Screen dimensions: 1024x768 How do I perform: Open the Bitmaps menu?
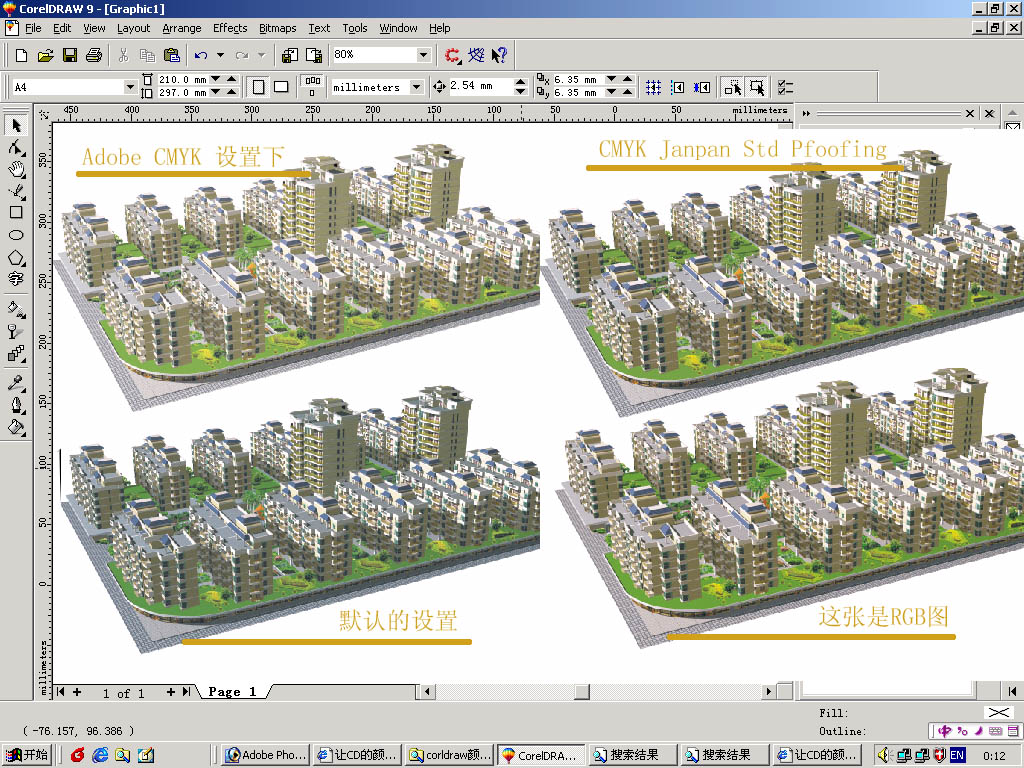[278, 28]
